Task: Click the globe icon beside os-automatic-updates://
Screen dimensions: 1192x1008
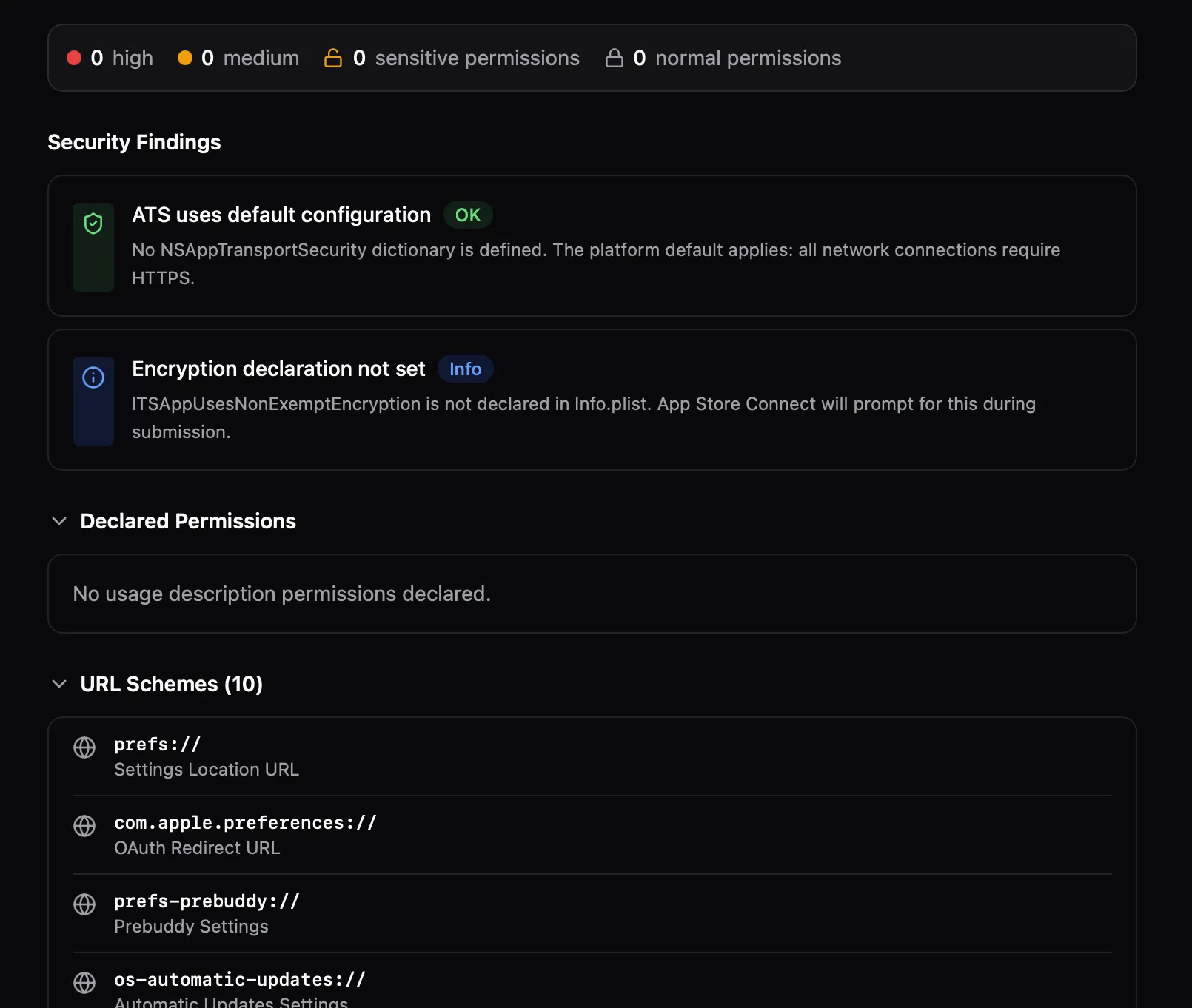Action: click(84, 983)
